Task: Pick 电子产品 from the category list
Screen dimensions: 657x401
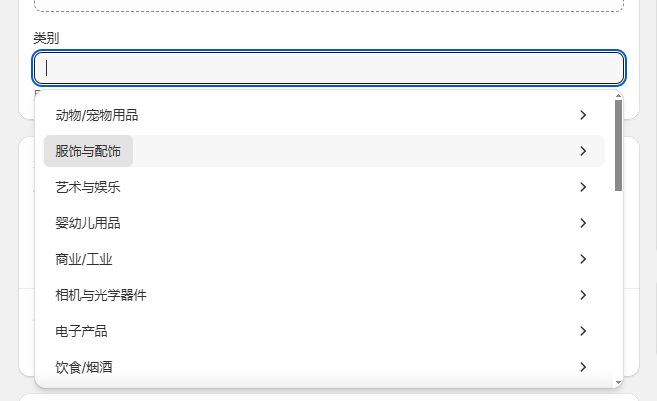Action: click(x=81, y=331)
